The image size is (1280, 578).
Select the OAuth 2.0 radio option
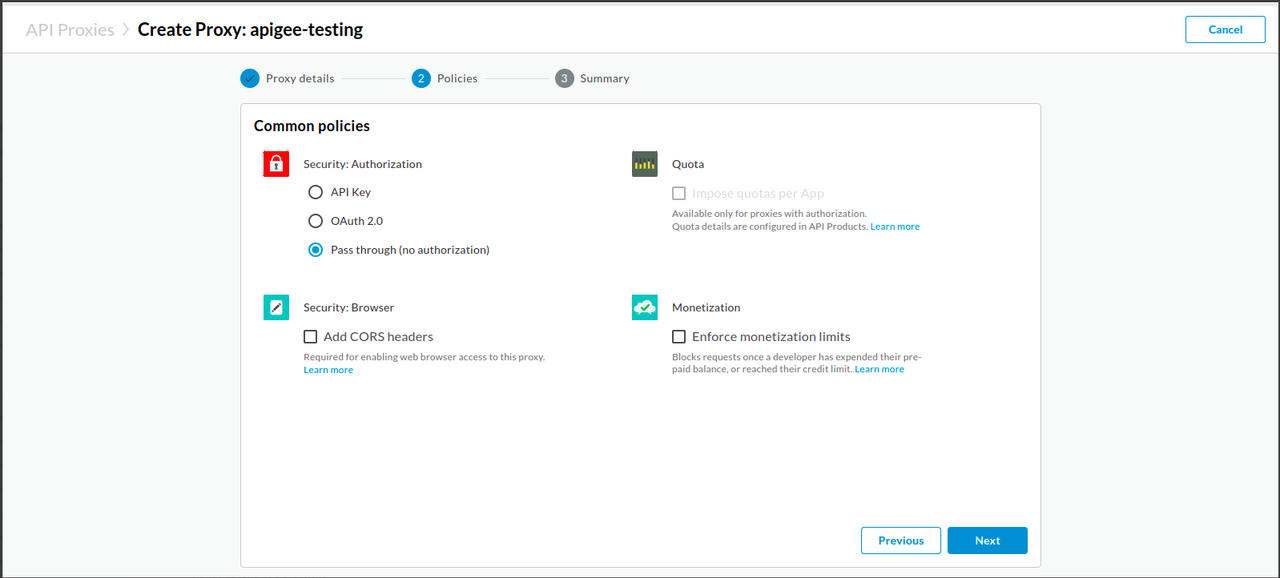point(316,221)
